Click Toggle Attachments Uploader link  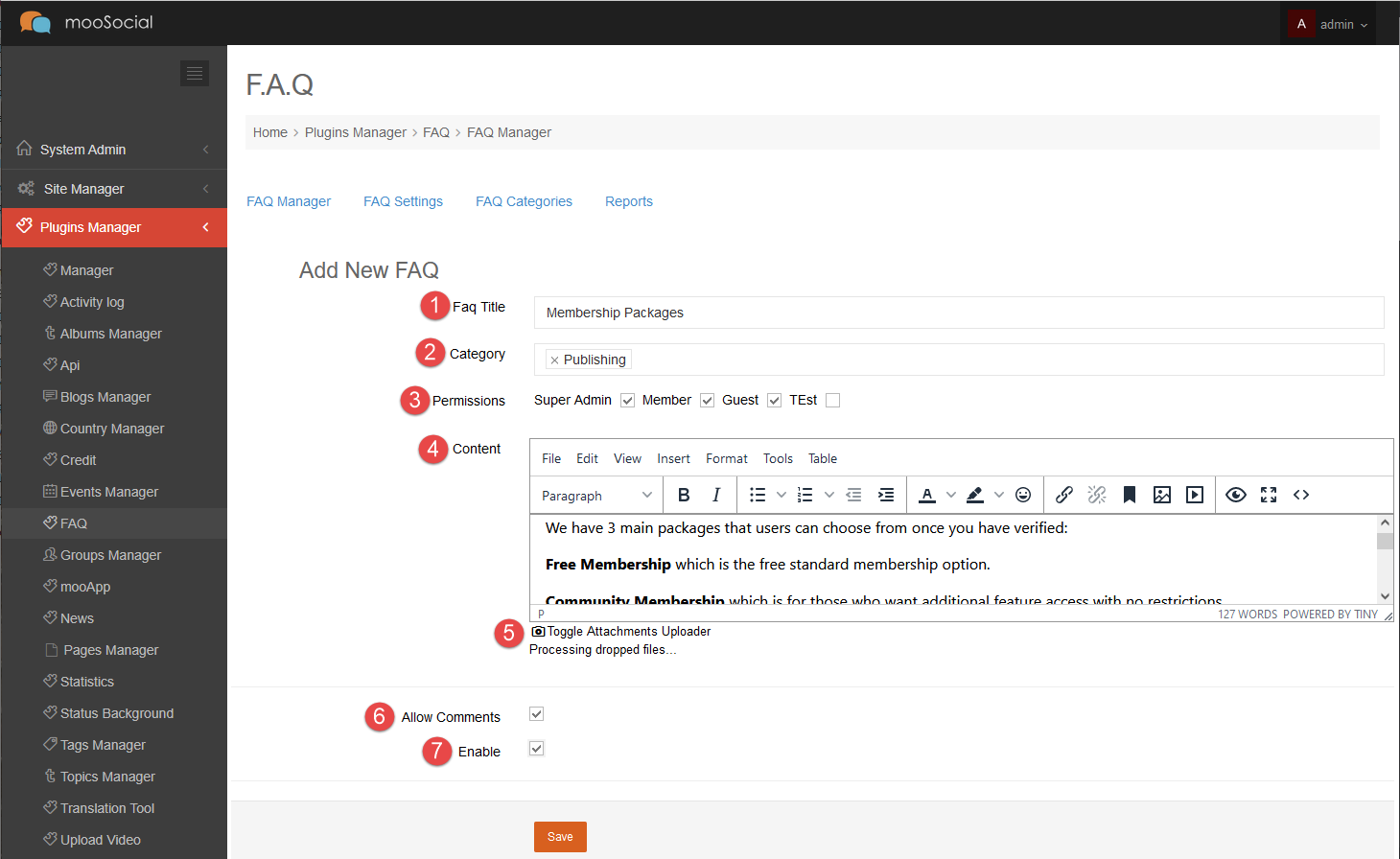pos(629,631)
